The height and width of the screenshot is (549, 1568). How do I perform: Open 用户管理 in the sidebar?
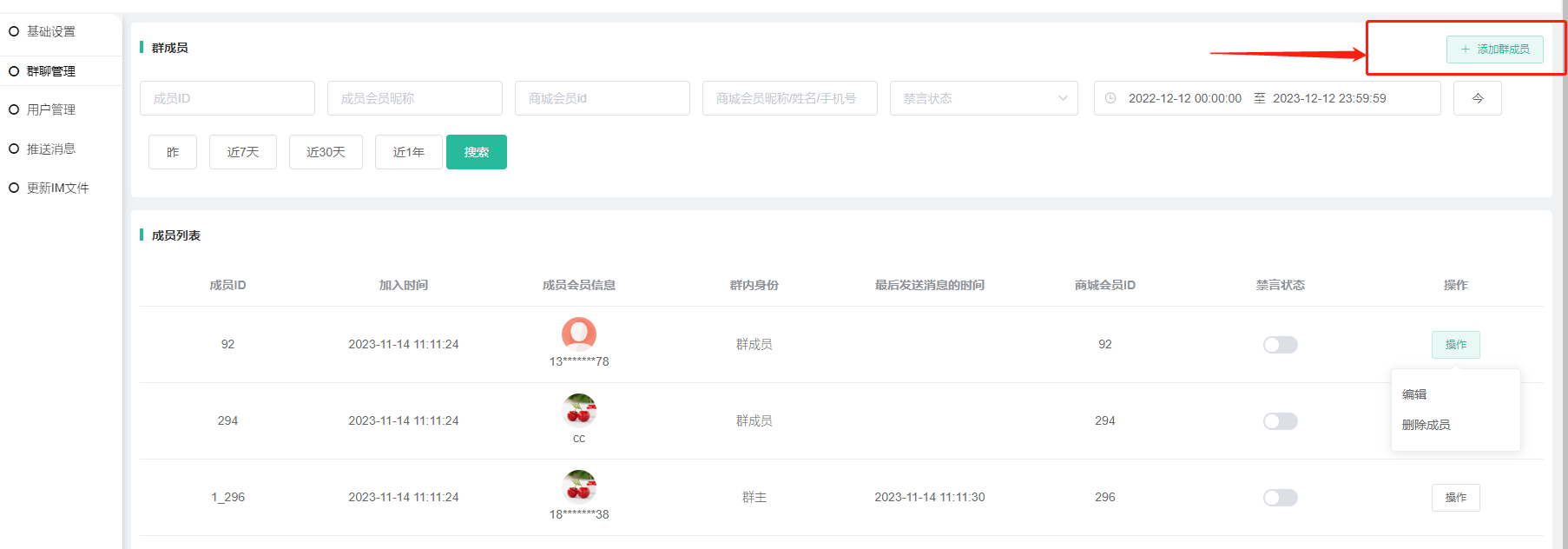(50, 109)
